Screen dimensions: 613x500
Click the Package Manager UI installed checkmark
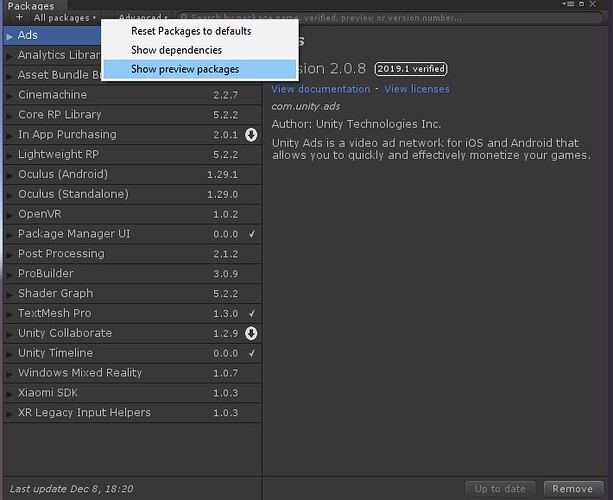tap(252, 234)
